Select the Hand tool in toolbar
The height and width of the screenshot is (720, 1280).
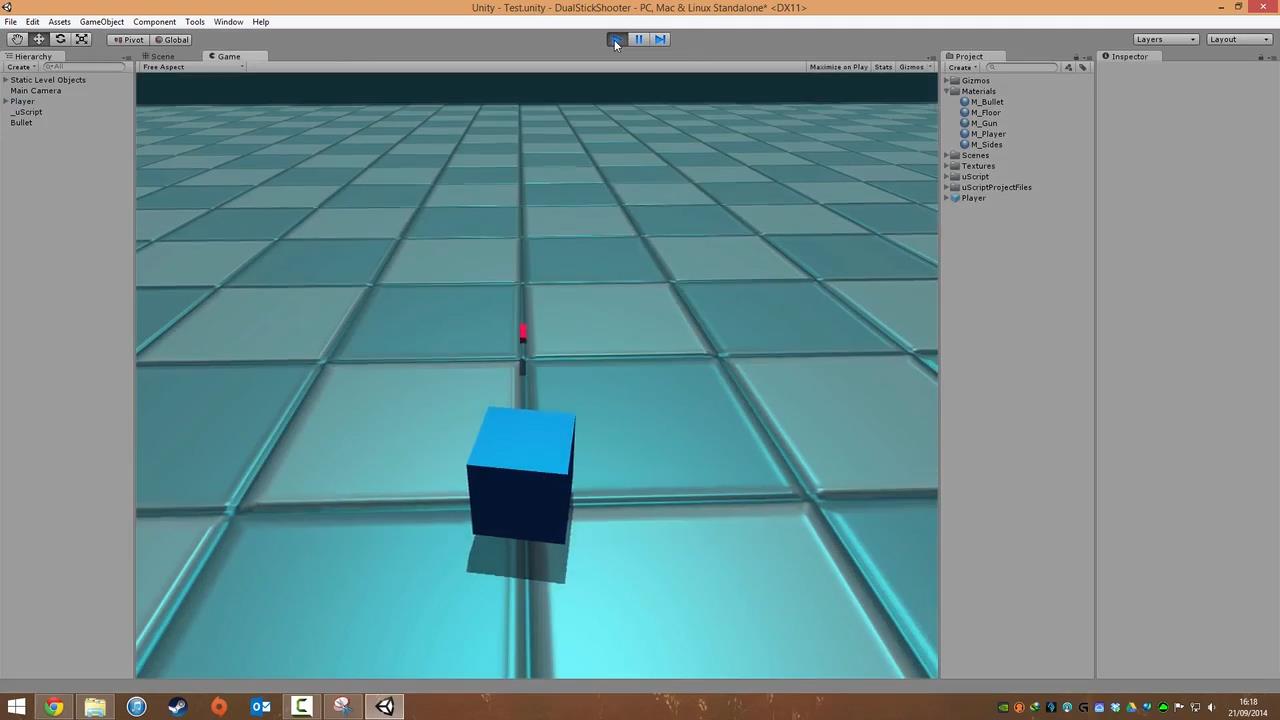coord(17,39)
